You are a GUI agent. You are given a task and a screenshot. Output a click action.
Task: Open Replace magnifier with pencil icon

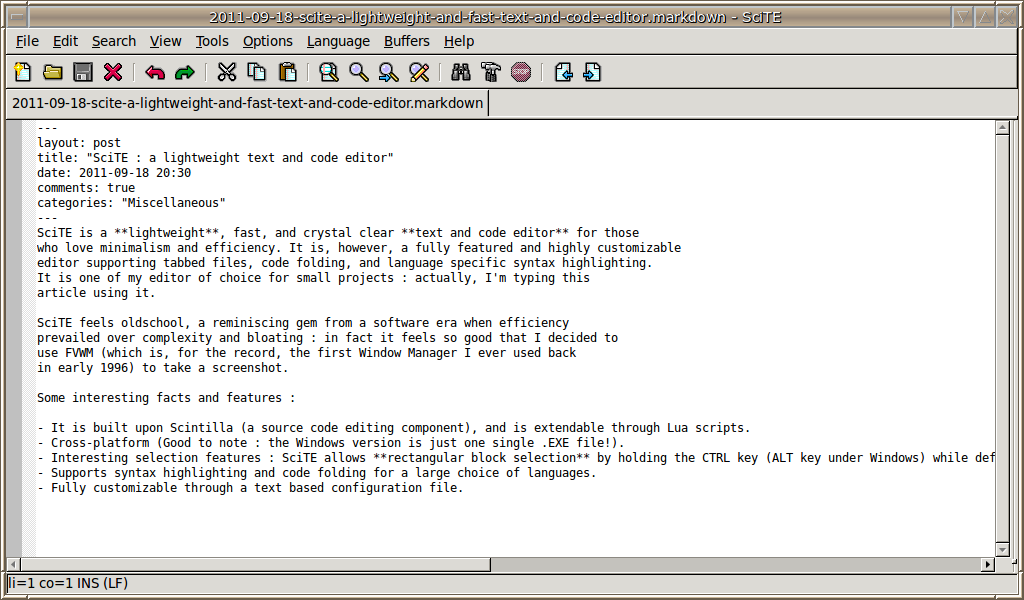(x=419, y=72)
